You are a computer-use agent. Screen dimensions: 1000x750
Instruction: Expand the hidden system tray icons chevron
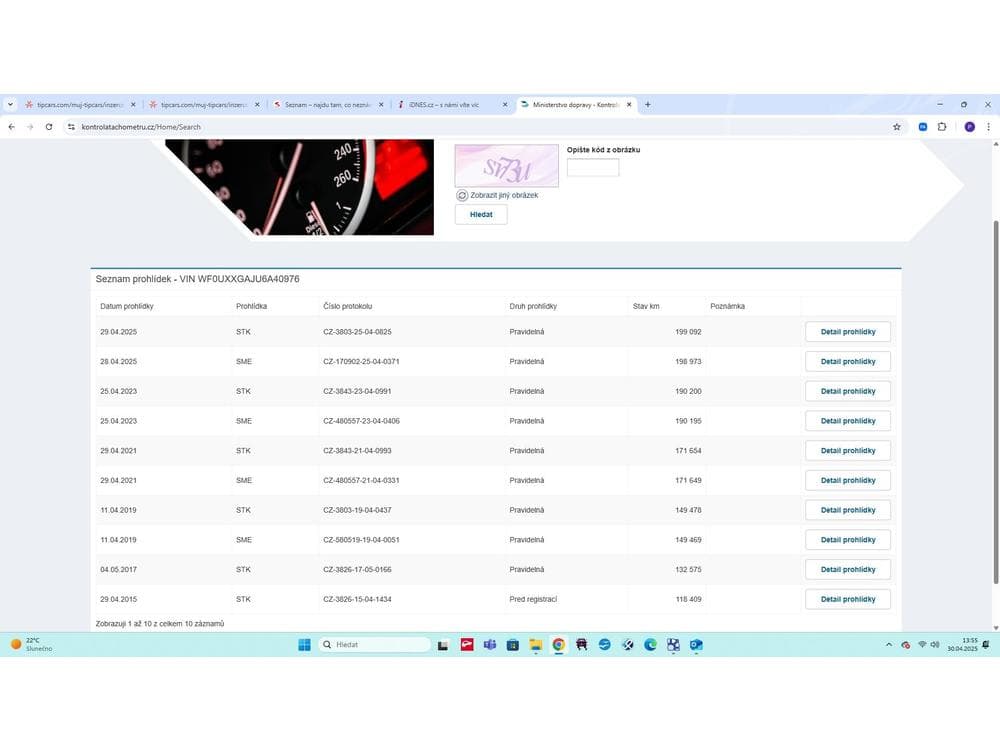[888, 645]
